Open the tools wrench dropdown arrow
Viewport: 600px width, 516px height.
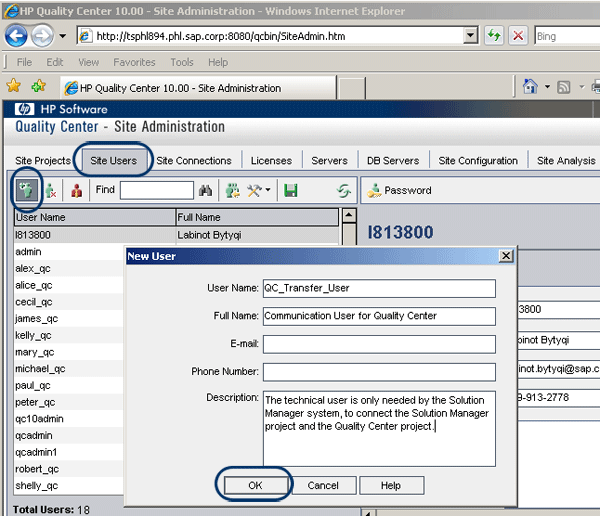pos(267,190)
